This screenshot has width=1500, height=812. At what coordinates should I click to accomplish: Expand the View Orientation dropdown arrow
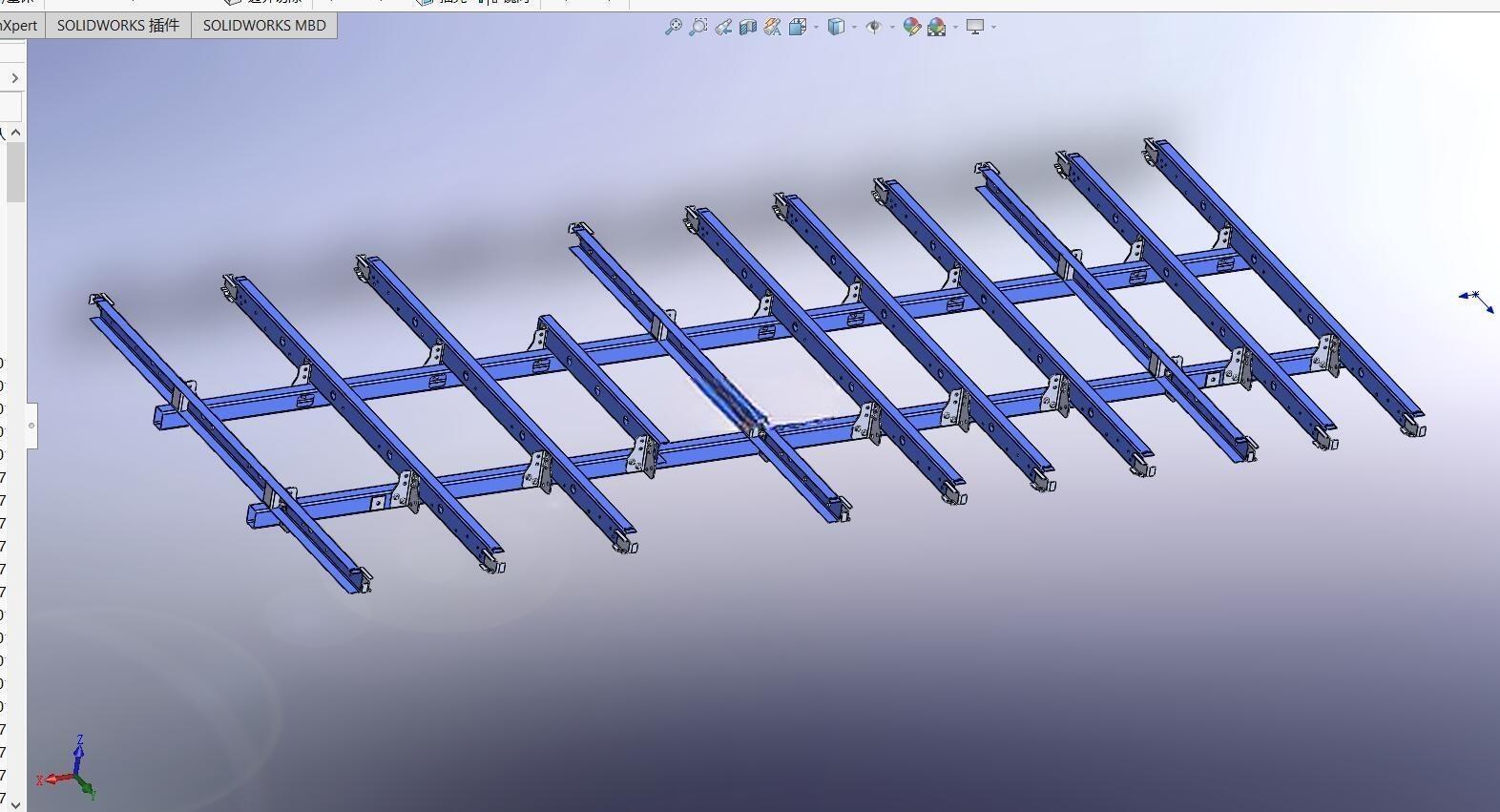tap(816, 27)
